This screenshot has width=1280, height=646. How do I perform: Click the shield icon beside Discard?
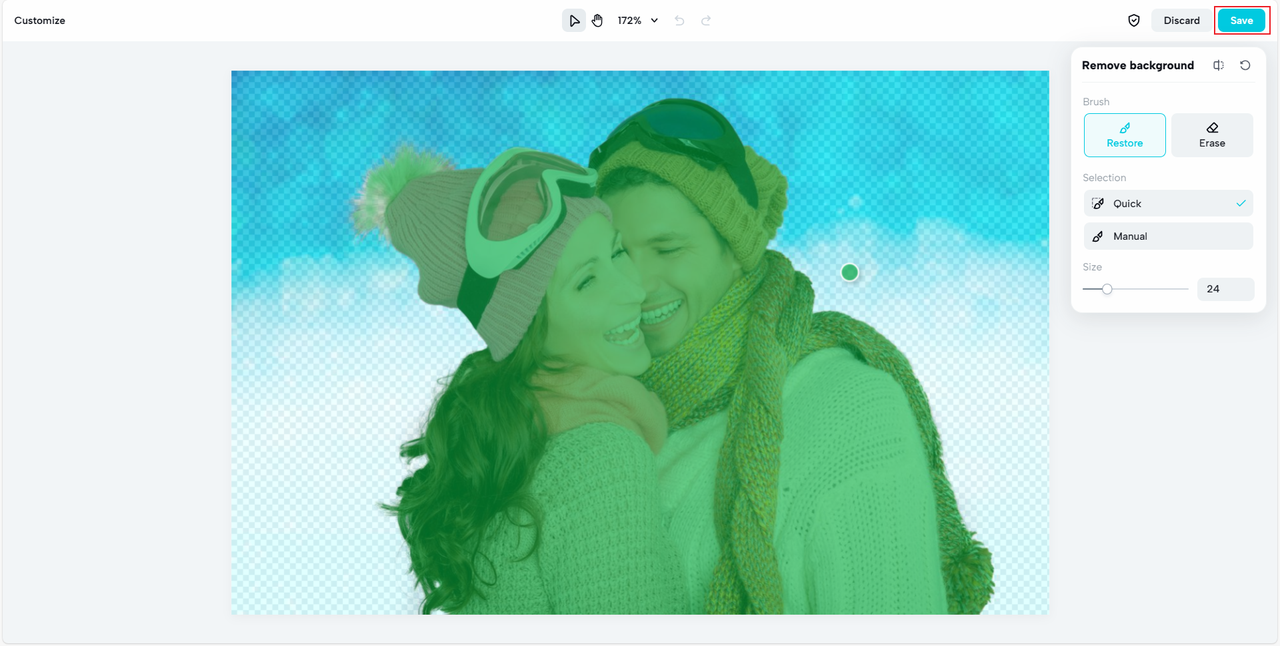click(1134, 20)
